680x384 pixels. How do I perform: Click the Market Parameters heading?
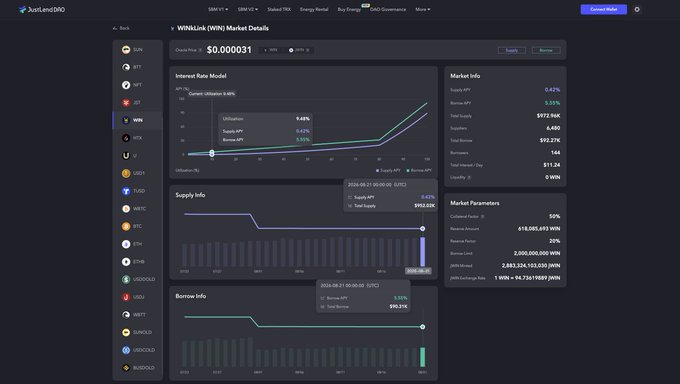pyautogui.click(x=474, y=203)
